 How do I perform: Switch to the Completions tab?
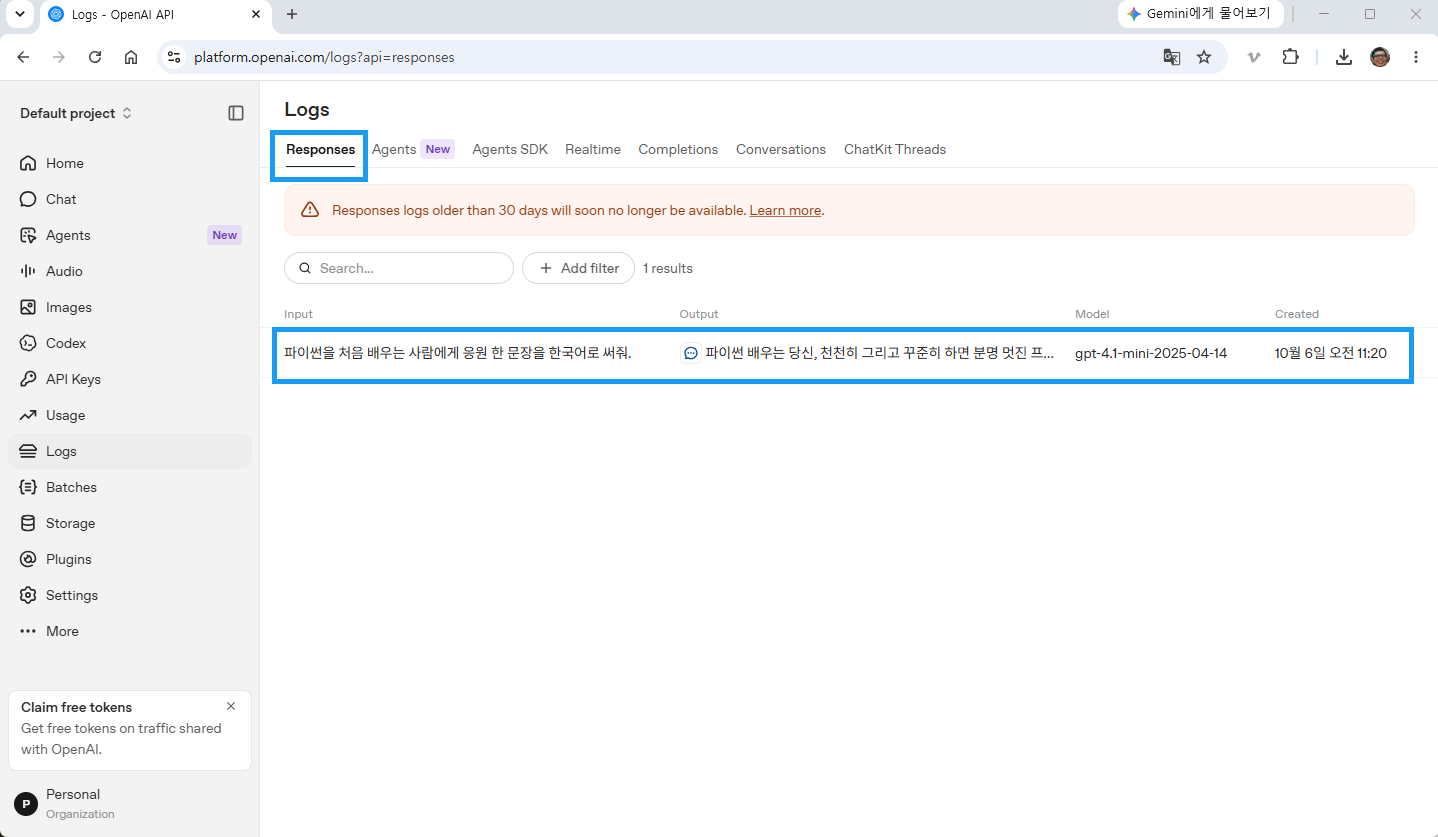tap(678, 149)
